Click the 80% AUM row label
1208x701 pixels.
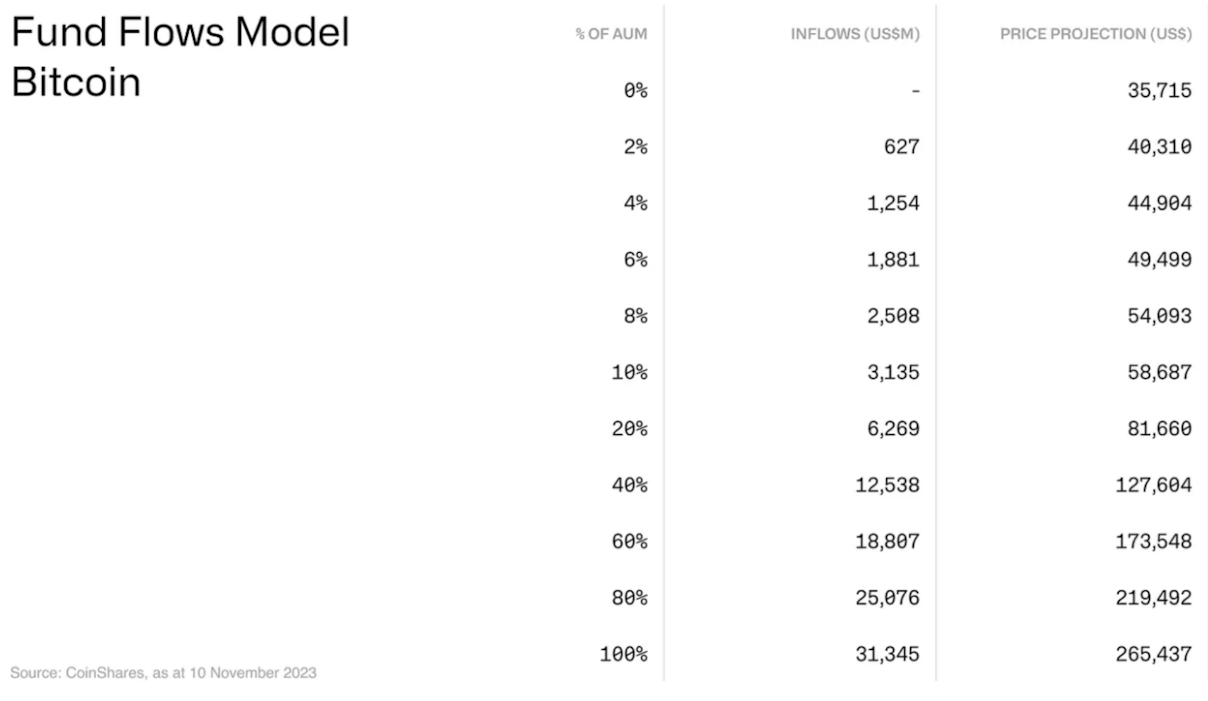(632, 599)
